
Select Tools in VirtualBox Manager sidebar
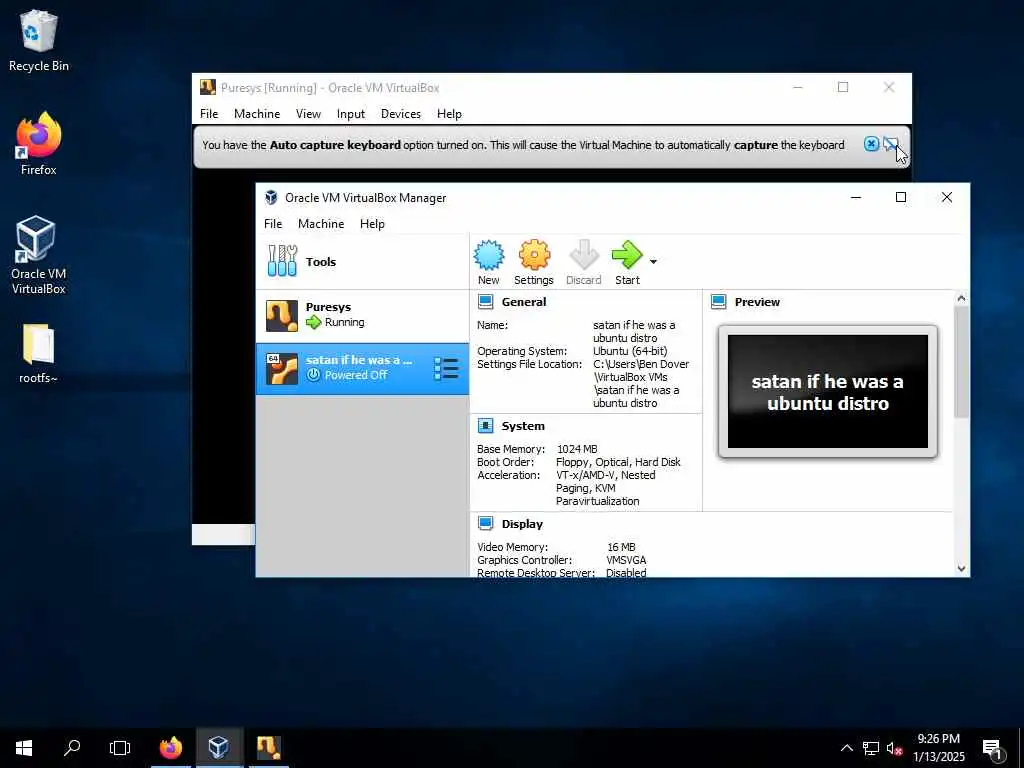coord(362,261)
